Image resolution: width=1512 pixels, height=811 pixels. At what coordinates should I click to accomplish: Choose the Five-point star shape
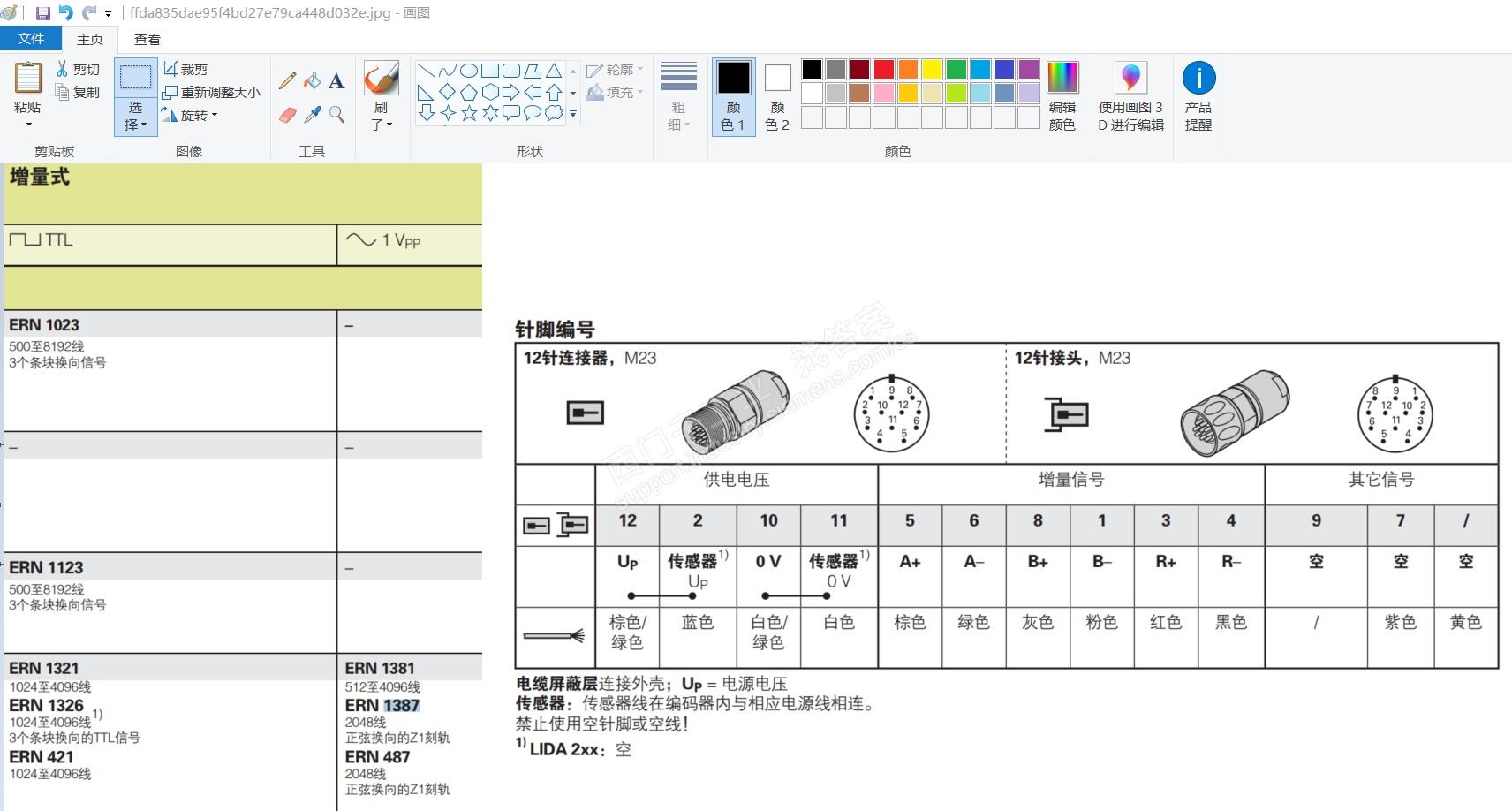pos(469,113)
